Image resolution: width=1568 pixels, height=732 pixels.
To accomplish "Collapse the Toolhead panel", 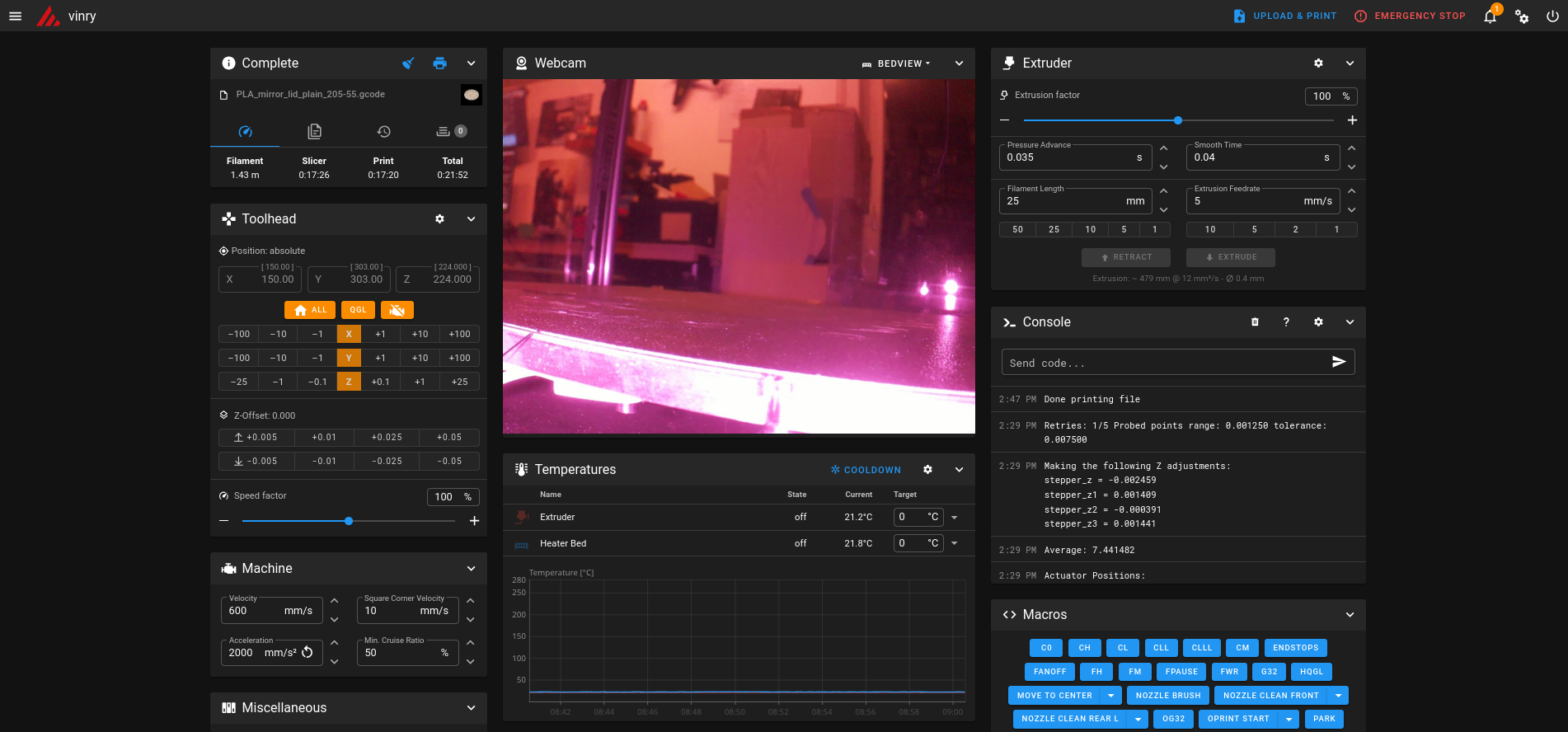I will pos(471,219).
